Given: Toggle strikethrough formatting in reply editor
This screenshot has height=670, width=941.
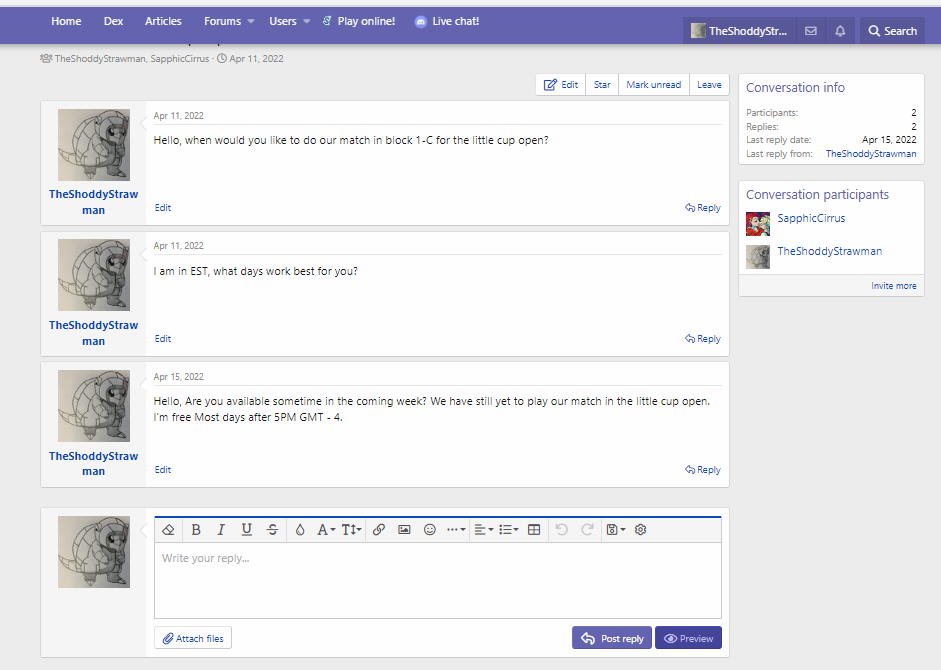Looking at the screenshot, I should pos(272,530).
